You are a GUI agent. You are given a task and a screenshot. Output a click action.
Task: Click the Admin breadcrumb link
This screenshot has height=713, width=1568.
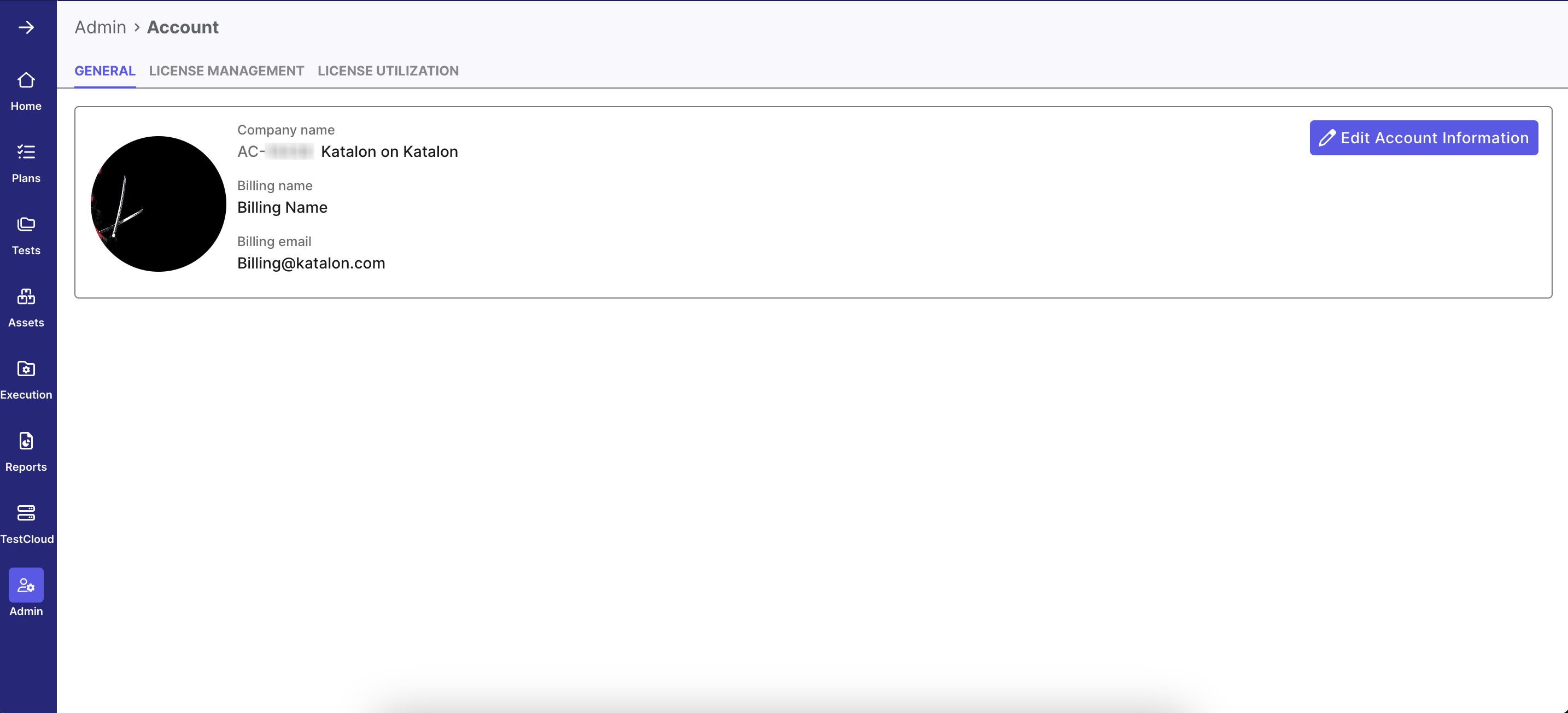pyautogui.click(x=101, y=27)
